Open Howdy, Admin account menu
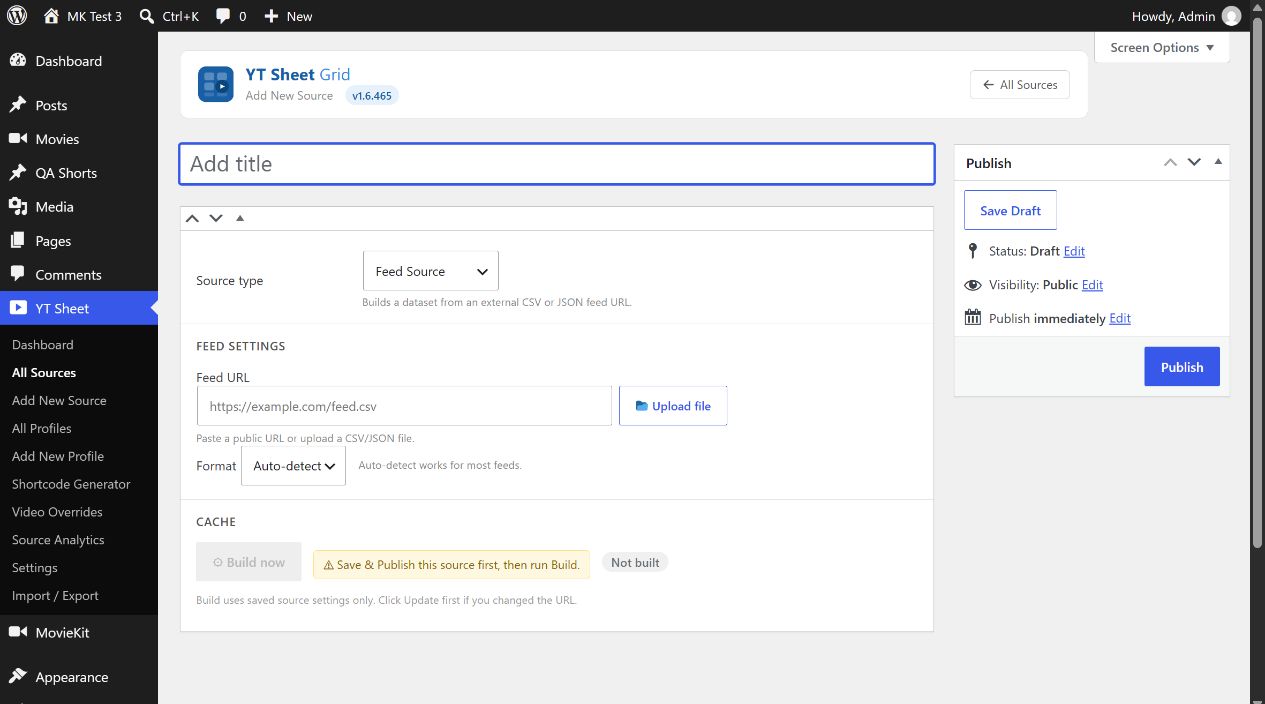This screenshot has width=1265, height=704. (x=1186, y=16)
